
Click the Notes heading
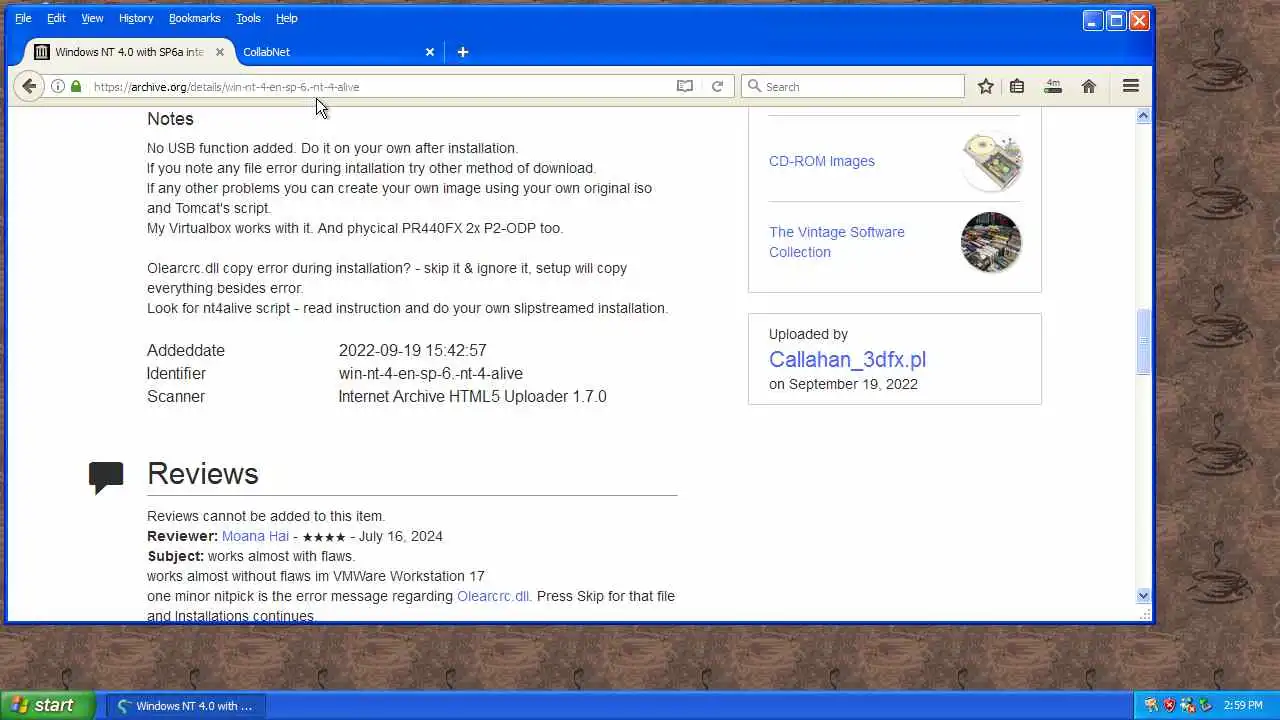[x=170, y=119]
